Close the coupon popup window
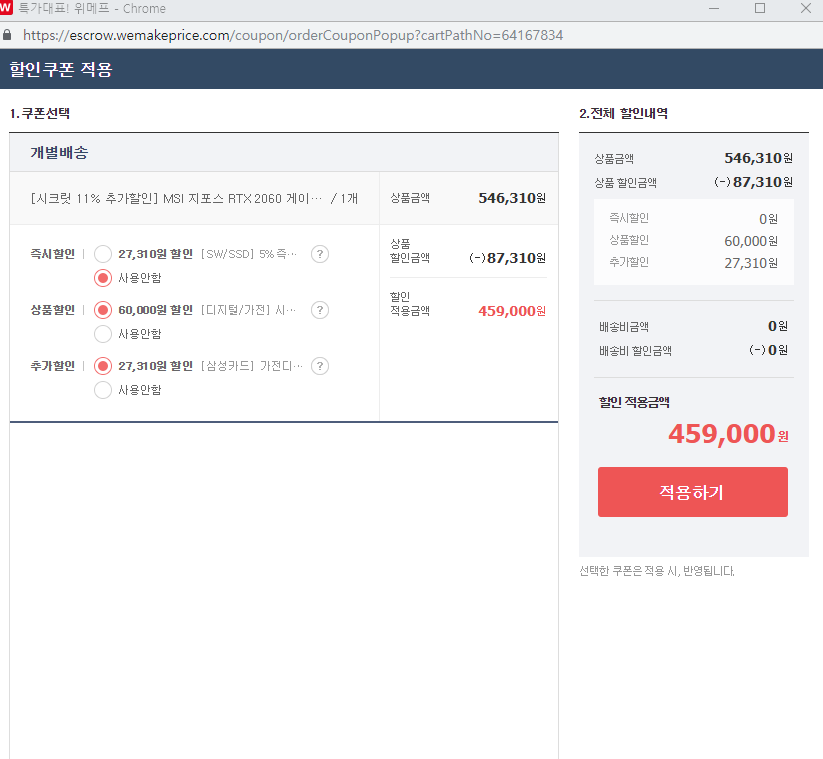 pyautogui.click(x=805, y=8)
